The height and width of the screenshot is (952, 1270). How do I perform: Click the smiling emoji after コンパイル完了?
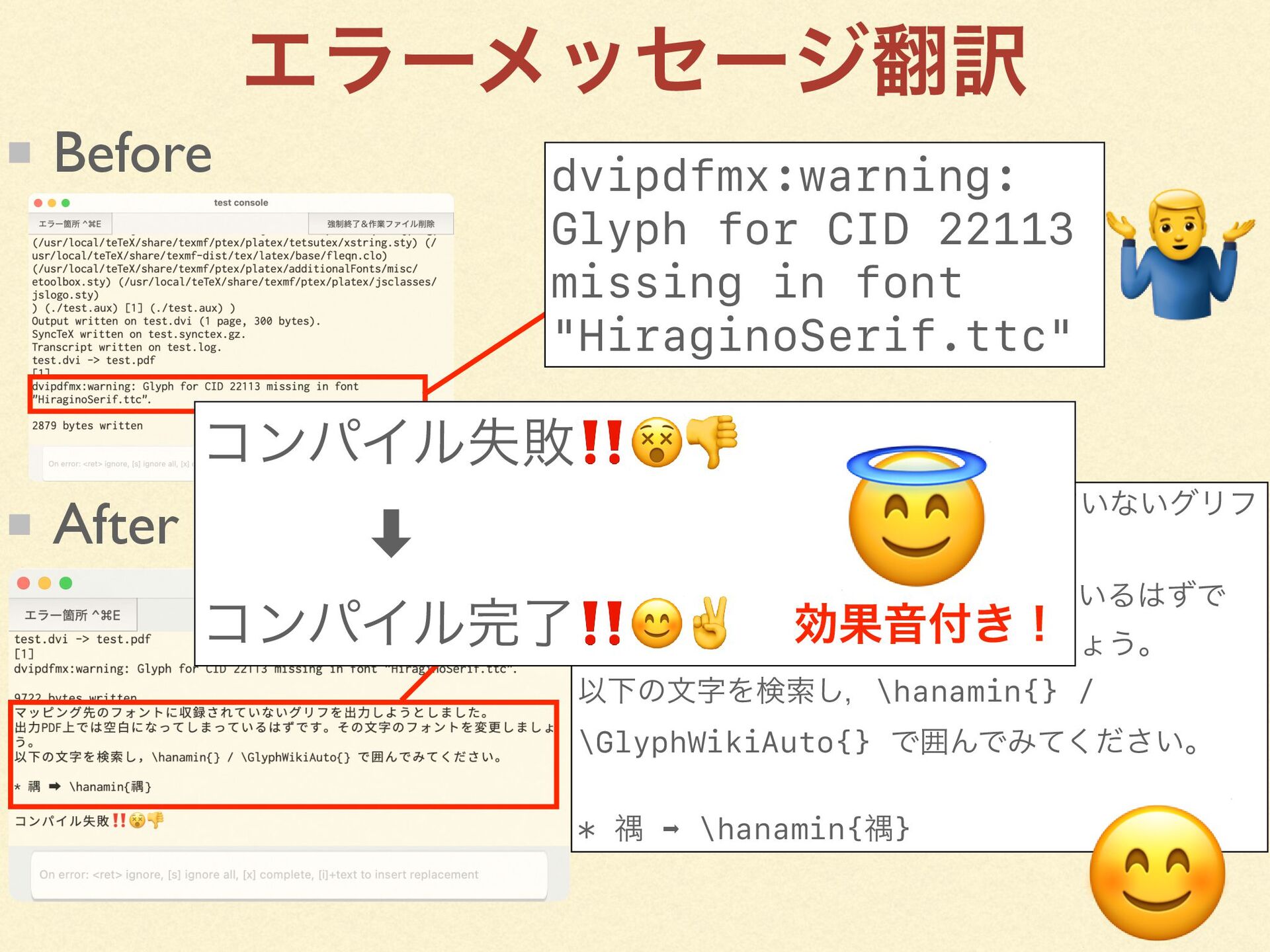[x=656, y=623]
